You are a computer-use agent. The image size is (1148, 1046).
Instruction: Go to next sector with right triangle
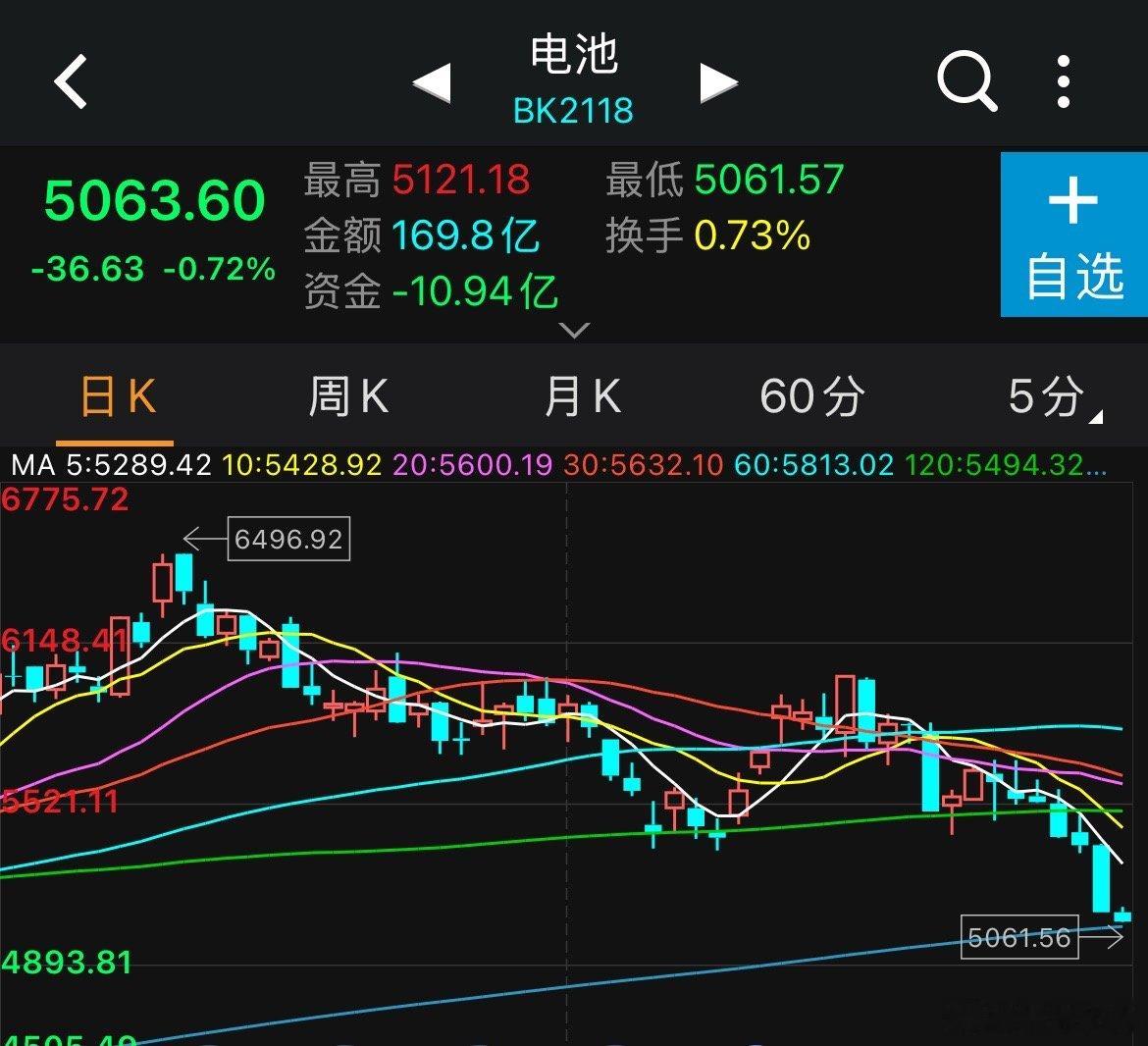click(718, 82)
